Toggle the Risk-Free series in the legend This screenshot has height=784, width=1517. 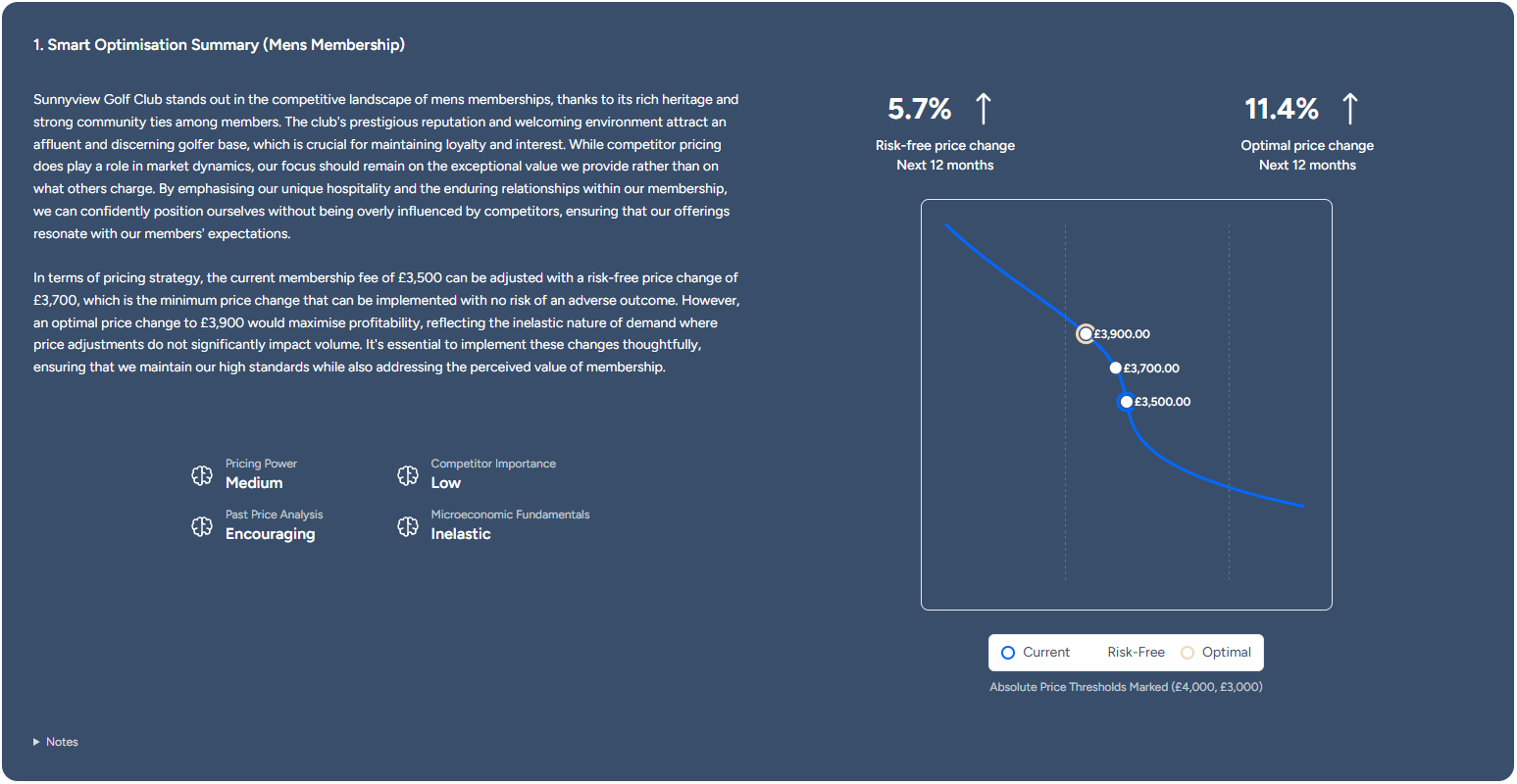pos(1136,652)
